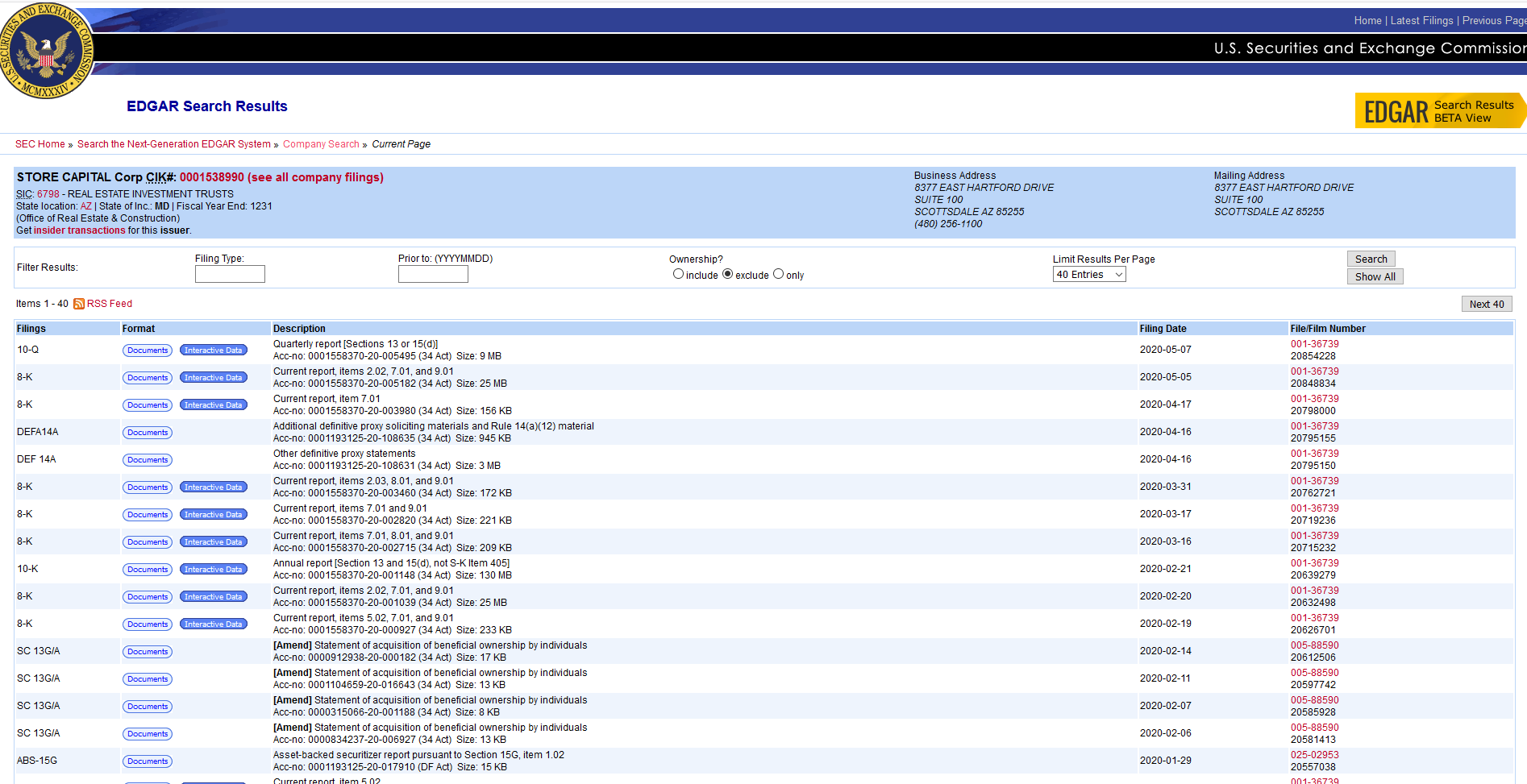Open Documents for 8-K filed 2020-03-31
The width and height of the screenshot is (1527, 784).
[148, 487]
